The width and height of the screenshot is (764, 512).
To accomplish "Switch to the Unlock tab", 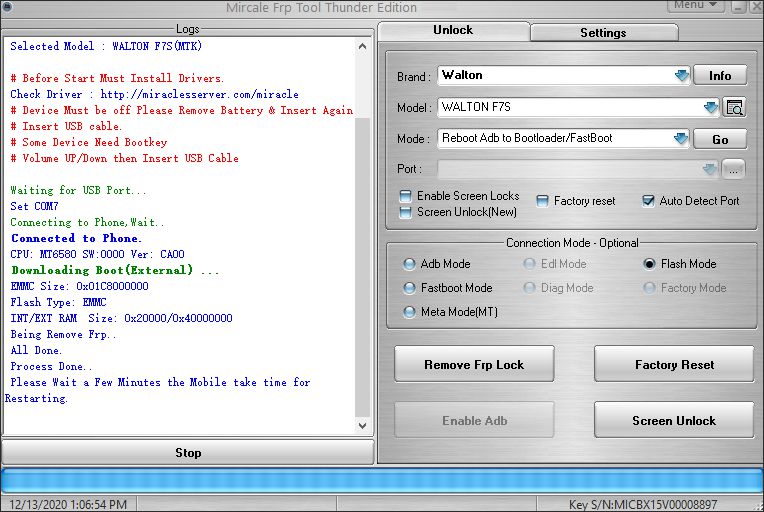I will click(453, 30).
